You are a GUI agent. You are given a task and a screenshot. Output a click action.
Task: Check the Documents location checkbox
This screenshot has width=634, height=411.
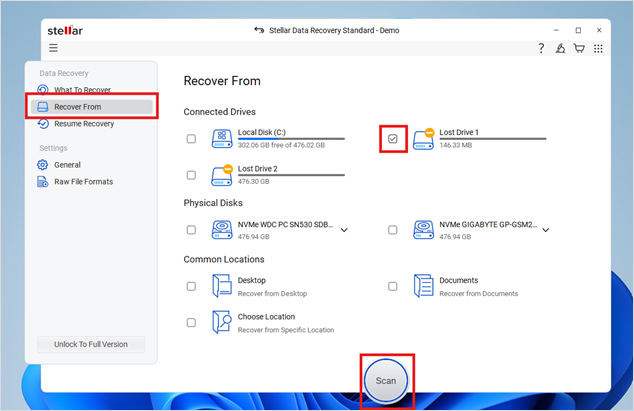(393, 286)
